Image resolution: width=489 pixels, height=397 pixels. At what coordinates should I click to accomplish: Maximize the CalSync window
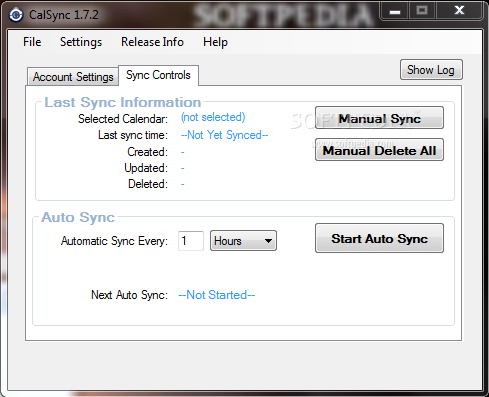(422, 11)
